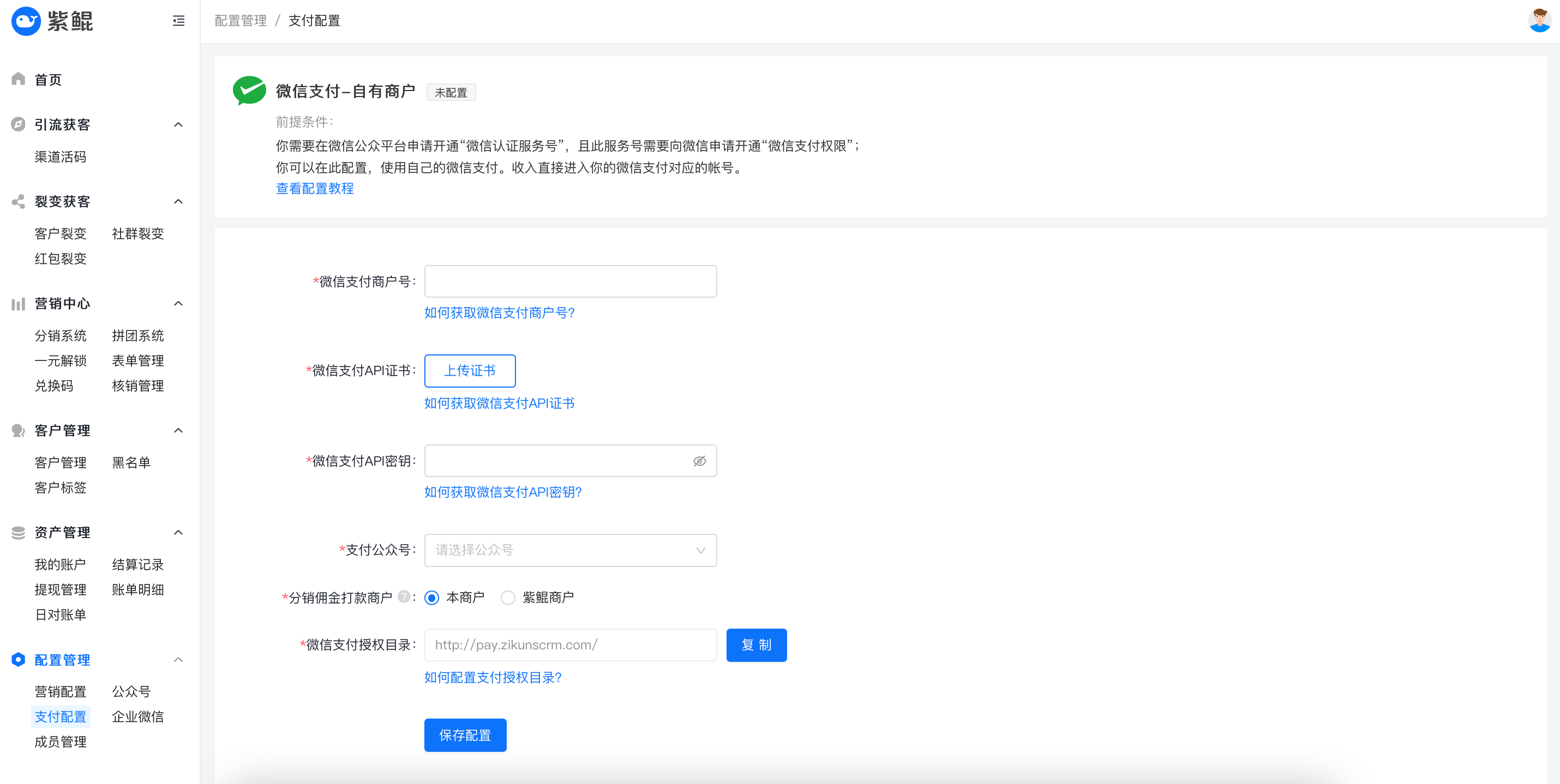
Task: Click the 紫鲲 whale logo icon
Action: (x=26, y=21)
